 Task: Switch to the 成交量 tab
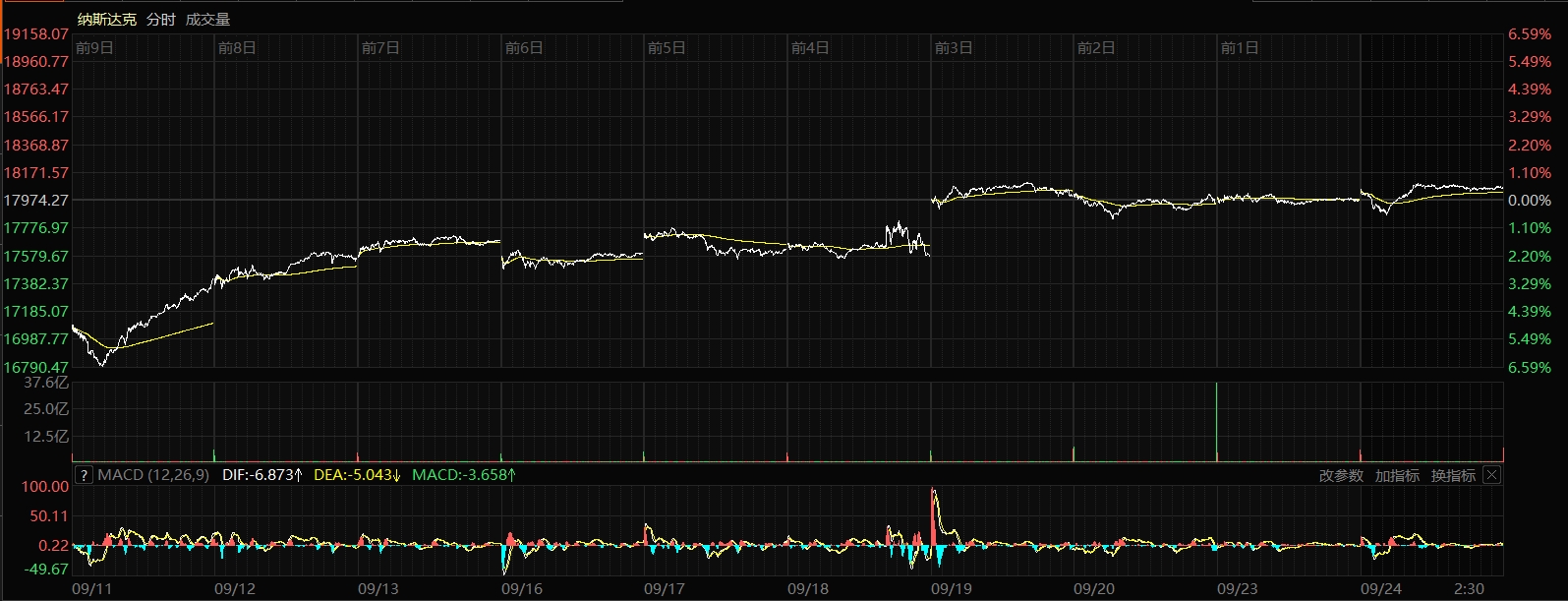[207, 20]
